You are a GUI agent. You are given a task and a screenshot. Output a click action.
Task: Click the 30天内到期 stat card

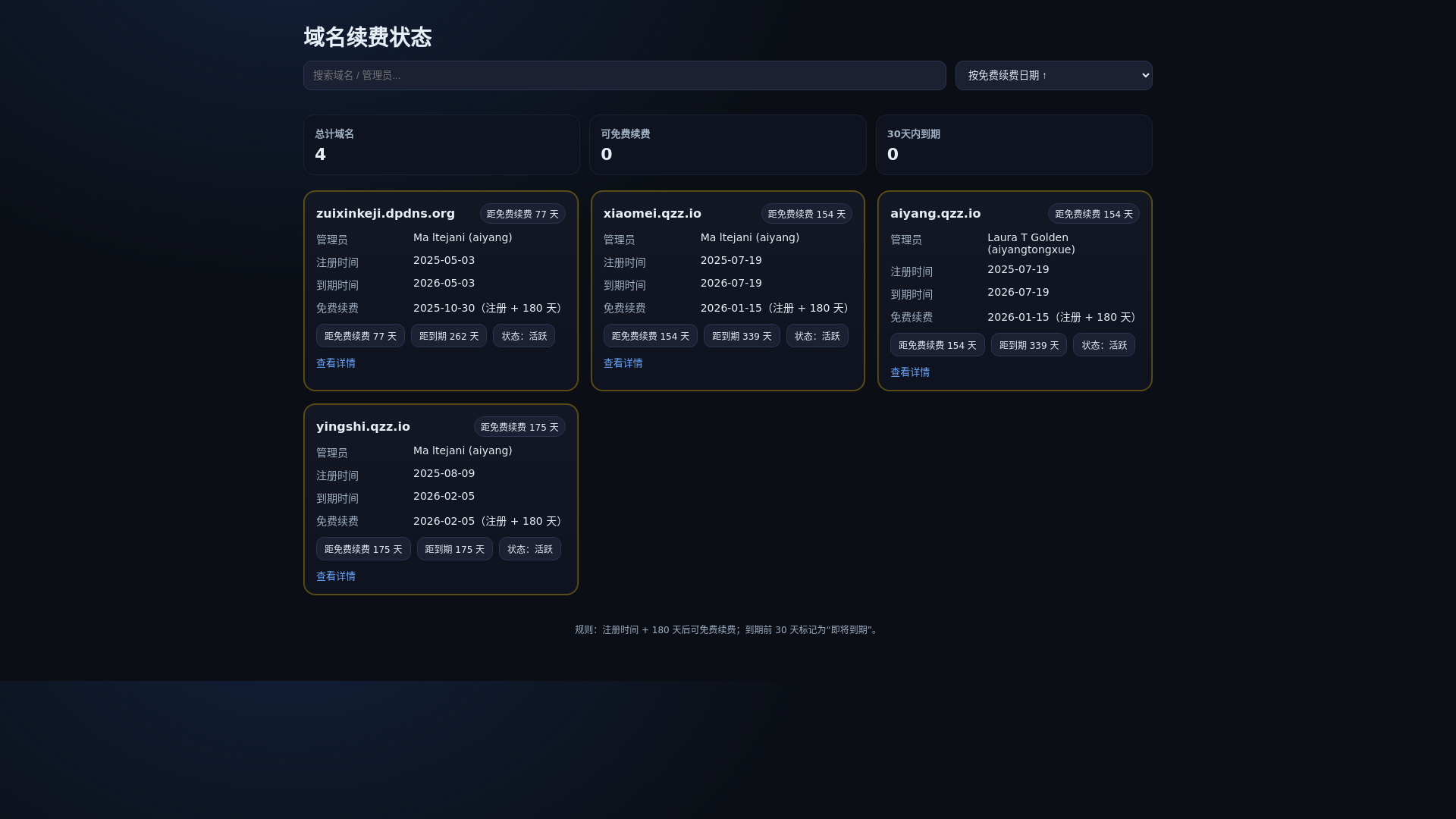[1014, 145]
